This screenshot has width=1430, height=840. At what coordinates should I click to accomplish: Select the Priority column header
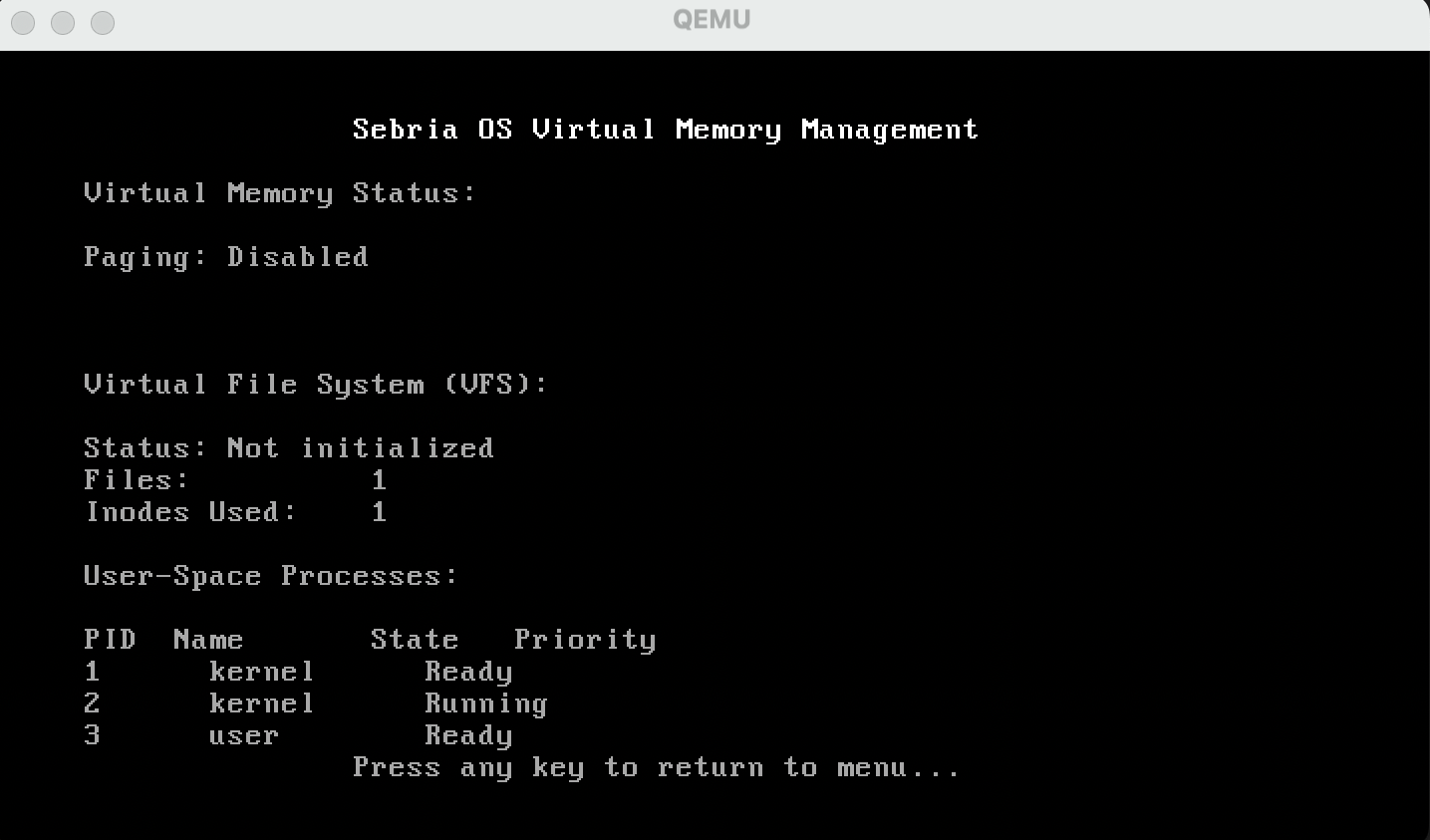586,639
